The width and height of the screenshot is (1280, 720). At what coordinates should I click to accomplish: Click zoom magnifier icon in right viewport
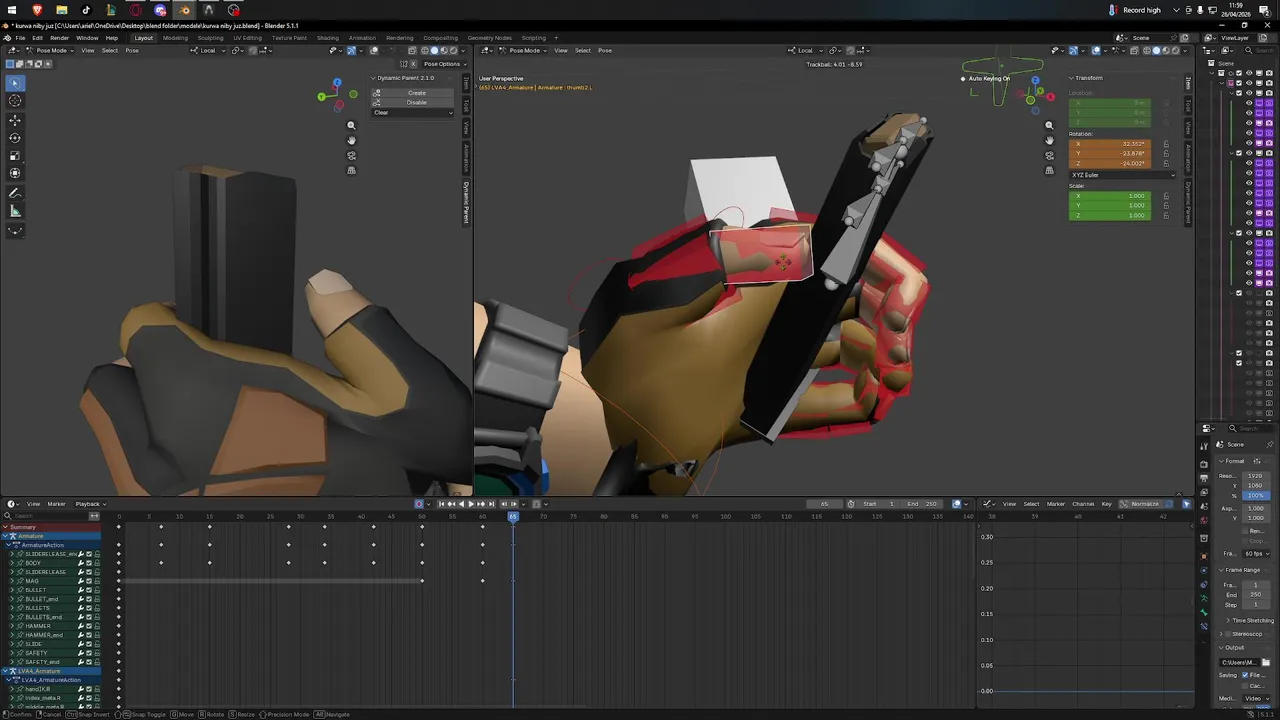click(1049, 125)
